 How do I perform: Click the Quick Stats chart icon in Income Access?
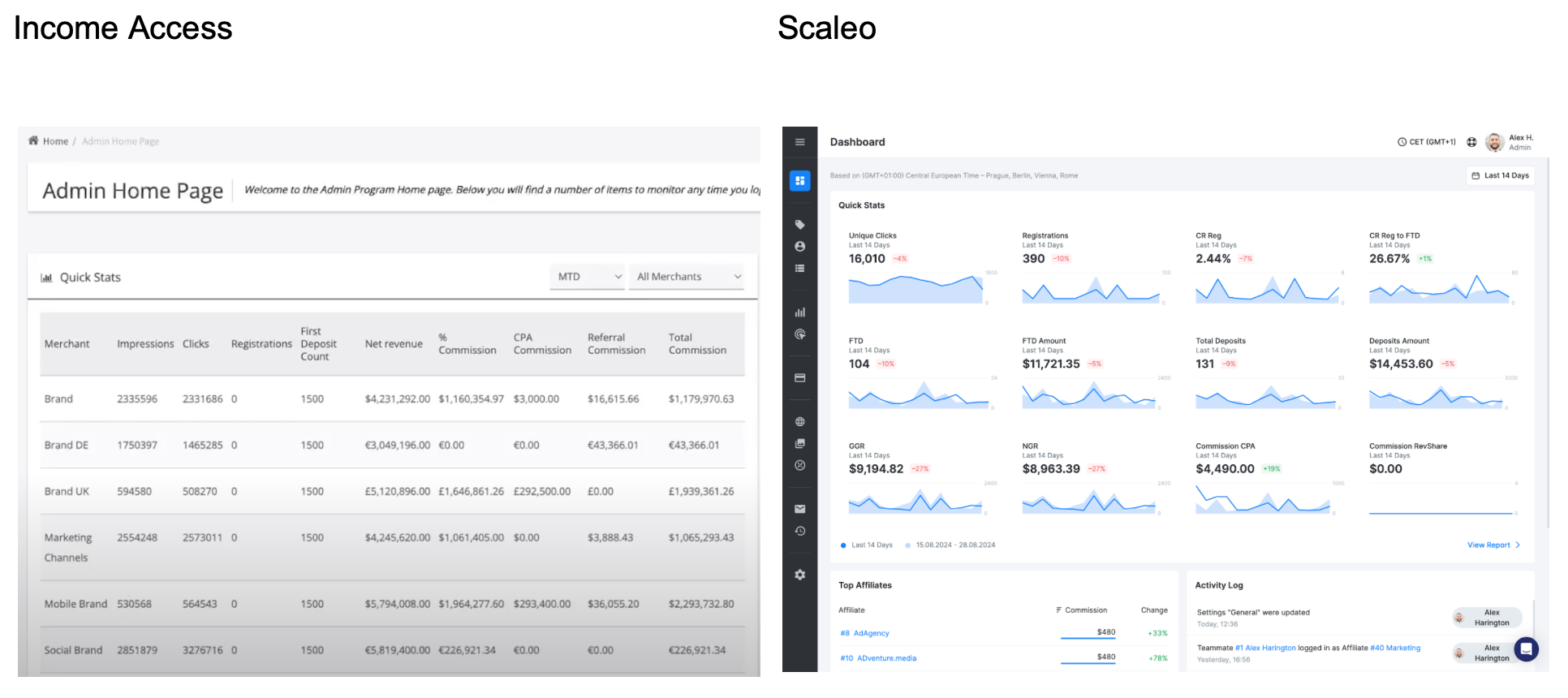[46, 278]
